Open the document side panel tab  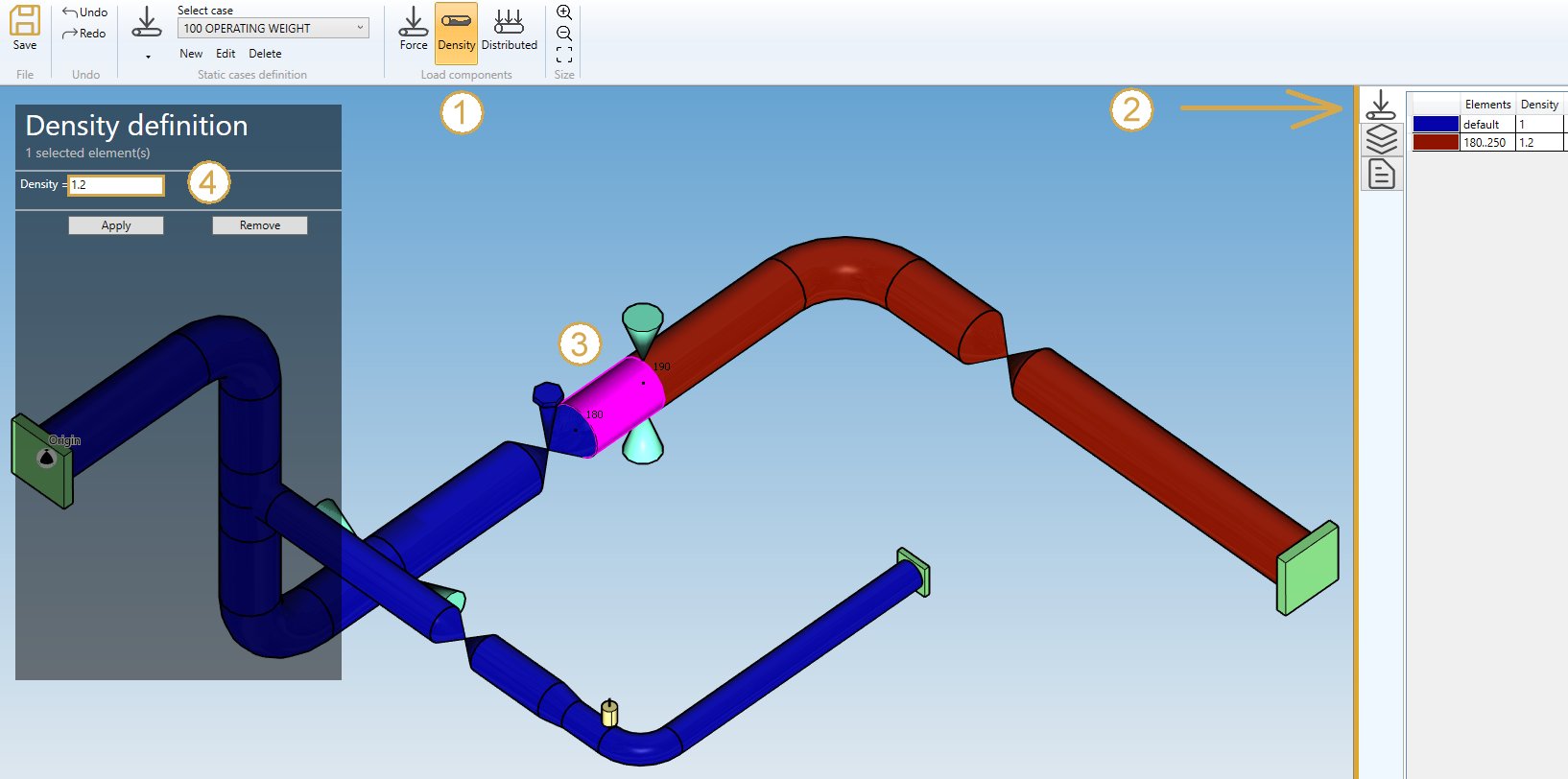point(1382,174)
